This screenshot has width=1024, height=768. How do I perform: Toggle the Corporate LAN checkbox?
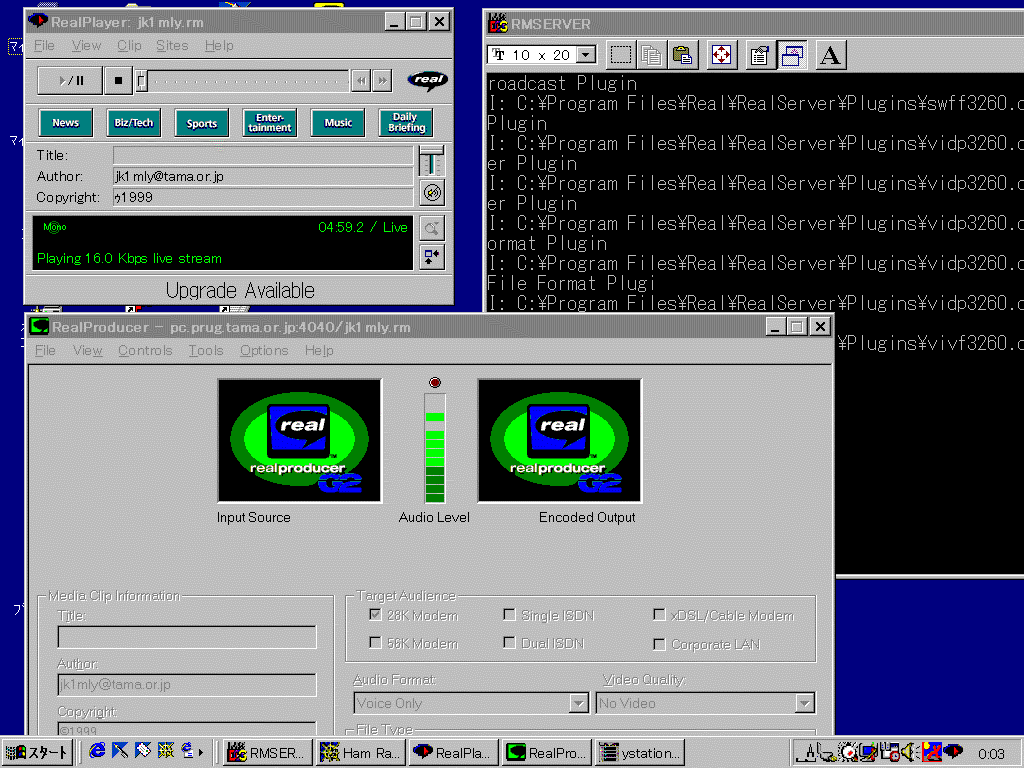coord(660,645)
